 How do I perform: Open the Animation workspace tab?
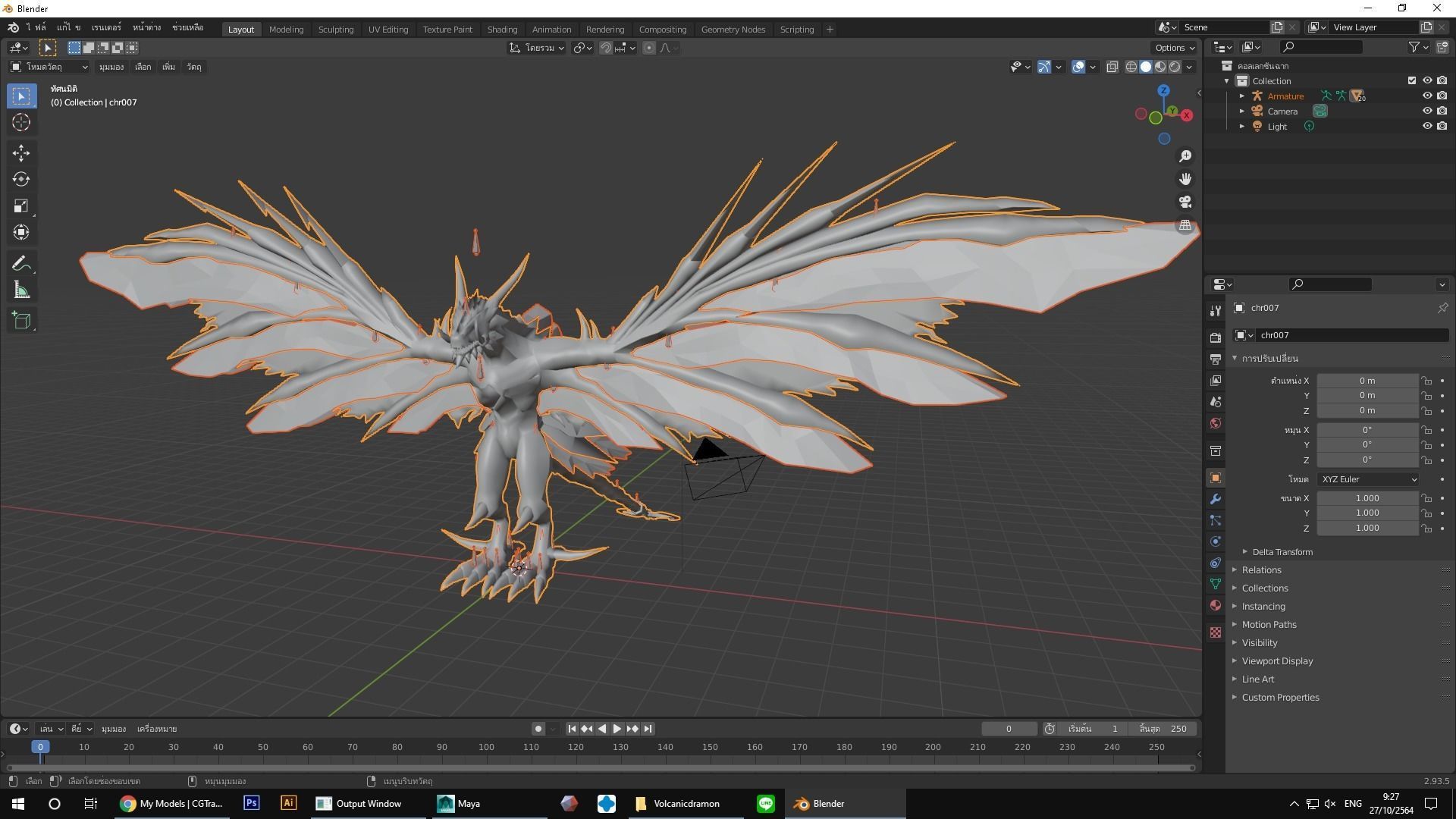(x=551, y=30)
